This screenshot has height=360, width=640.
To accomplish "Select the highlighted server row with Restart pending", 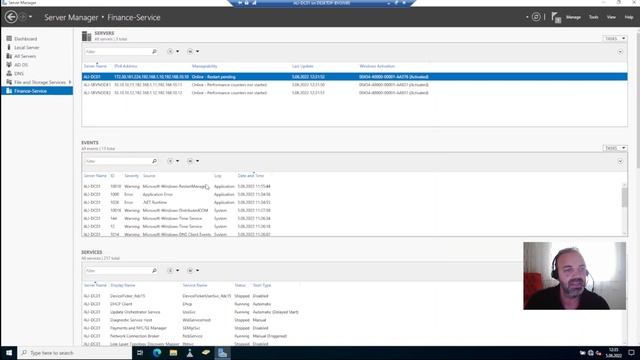I will coord(354,77).
